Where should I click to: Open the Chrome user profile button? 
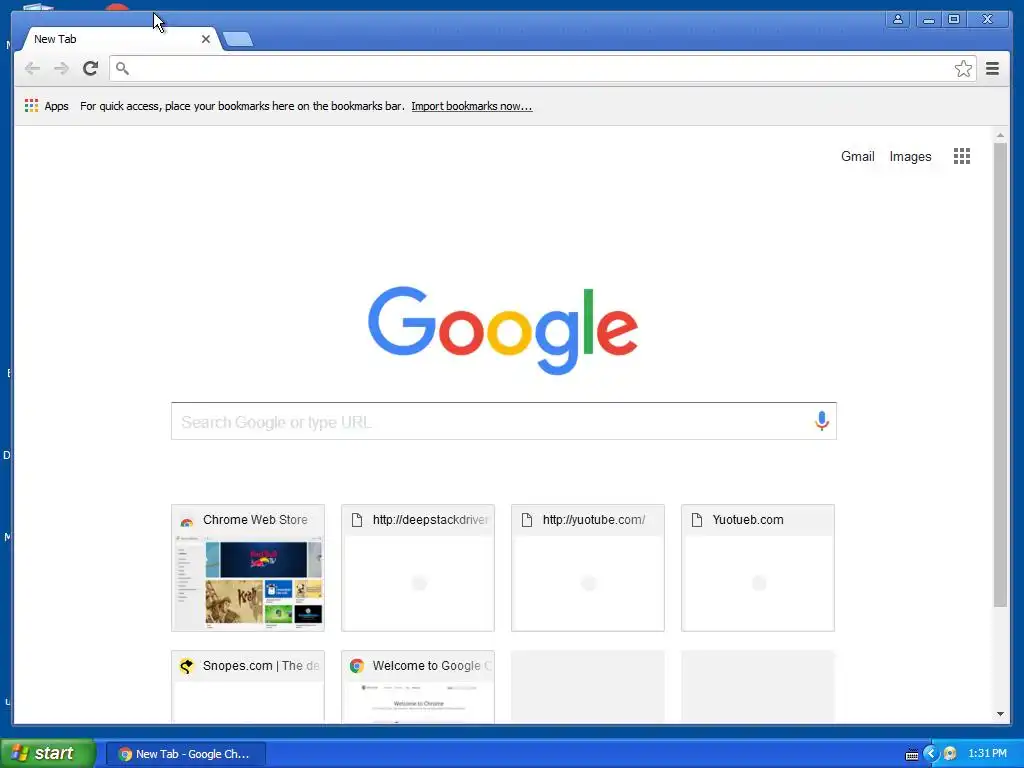898,19
